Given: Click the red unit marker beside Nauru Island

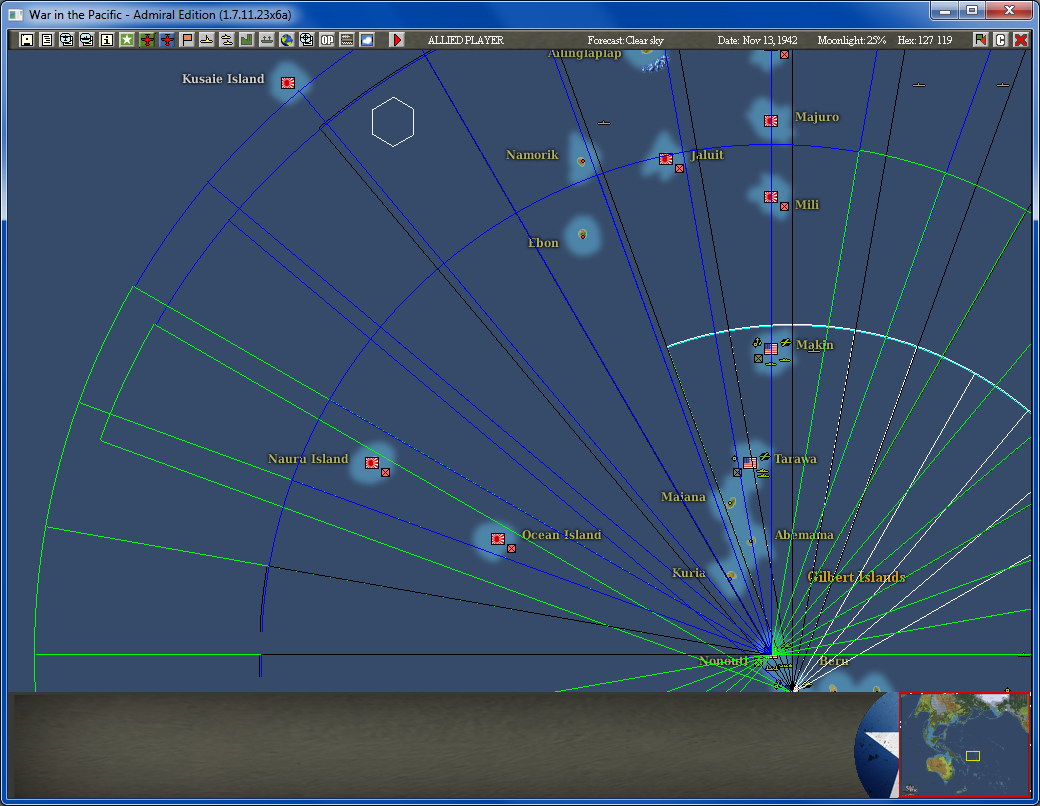Looking at the screenshot, I should [x=386, y=473].
